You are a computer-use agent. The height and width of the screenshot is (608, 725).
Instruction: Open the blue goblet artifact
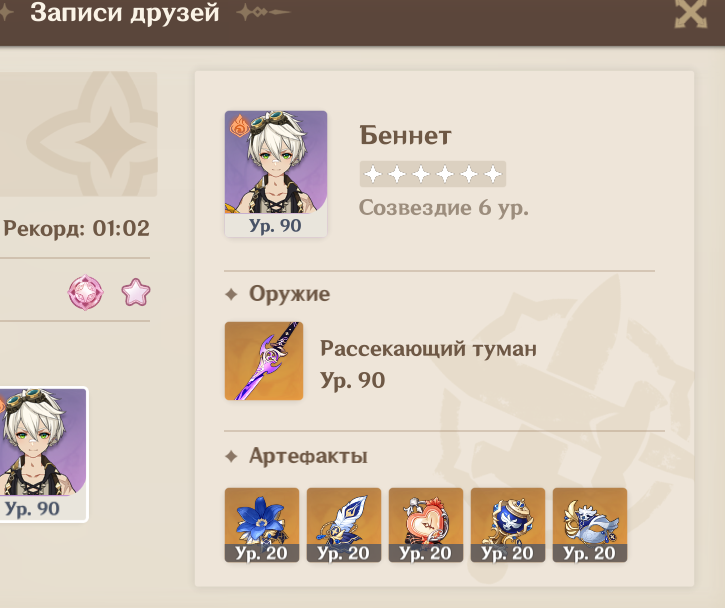pos(508,525)
